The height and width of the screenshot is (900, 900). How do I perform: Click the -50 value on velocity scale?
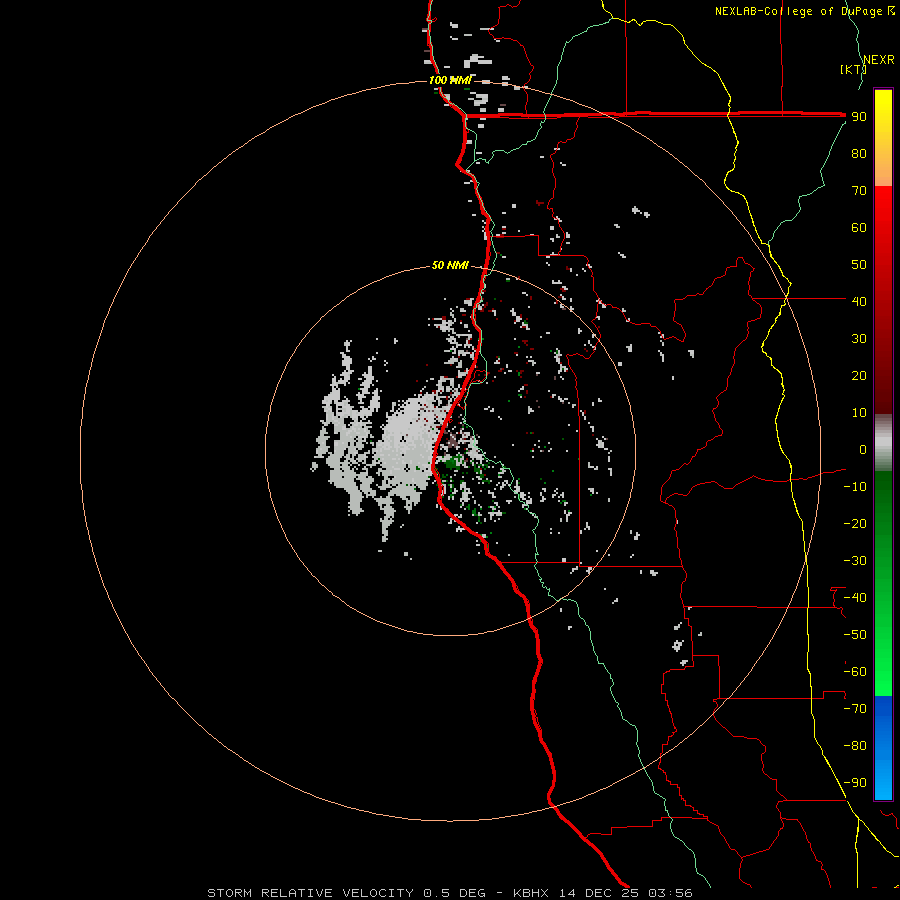[855, 634]
